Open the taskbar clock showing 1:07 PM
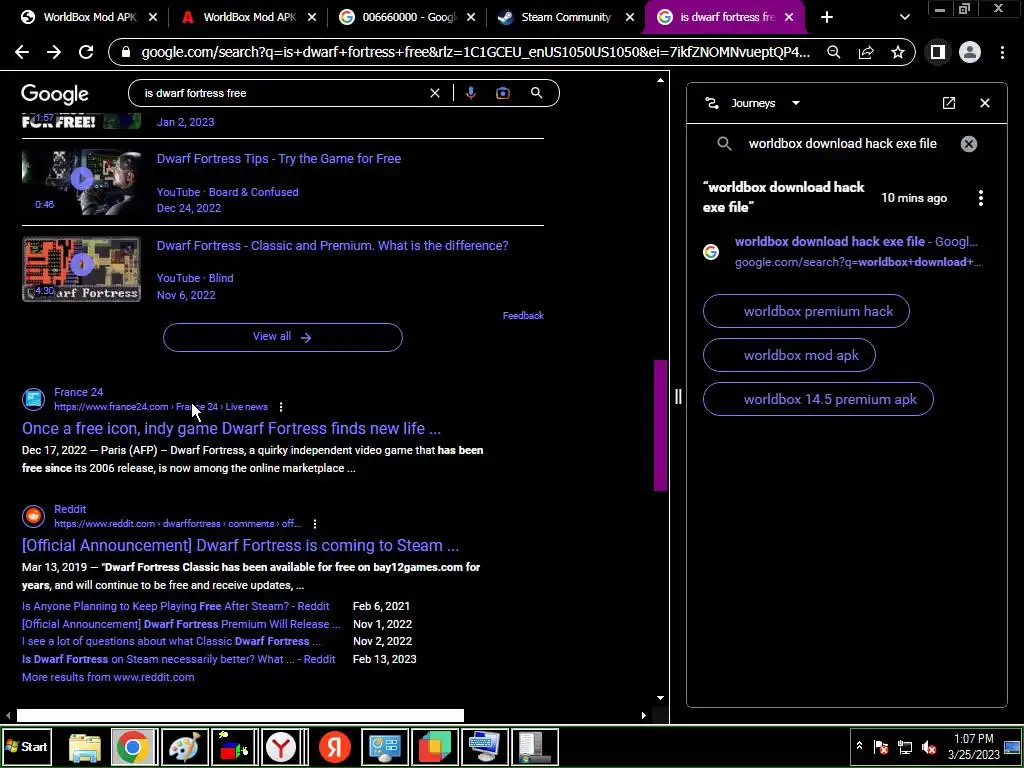This screenshot has width=1024, height=768. (x=974, y=746)
